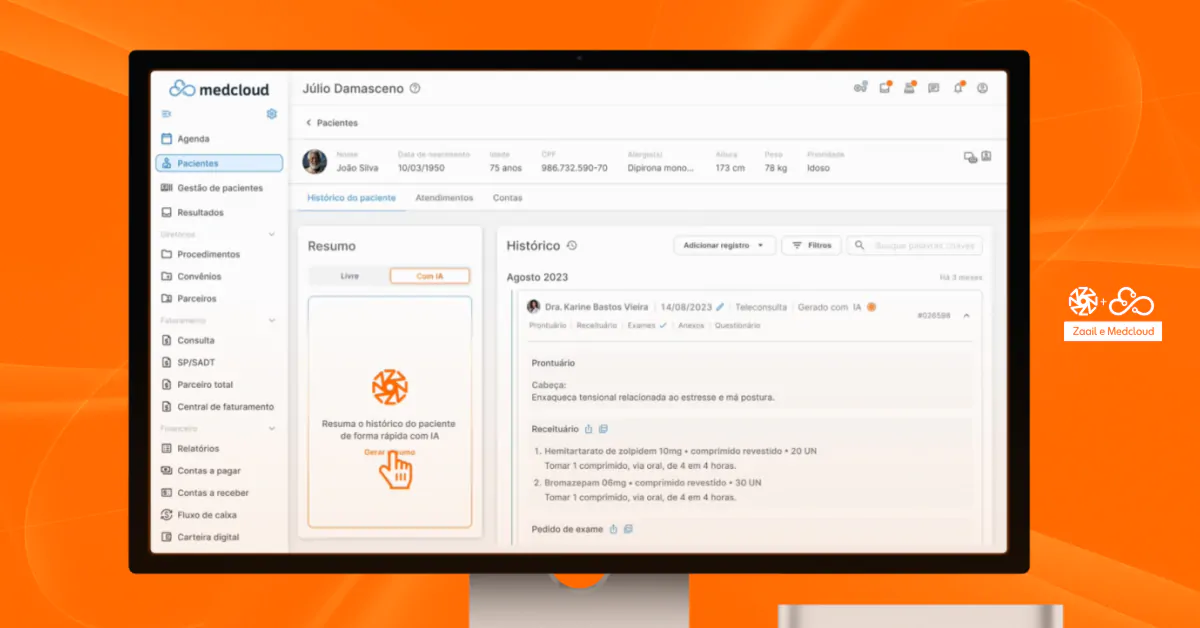
Task: Edit the 14/08/2023 record with pencil icon
Action: click(x=720, y=307)
